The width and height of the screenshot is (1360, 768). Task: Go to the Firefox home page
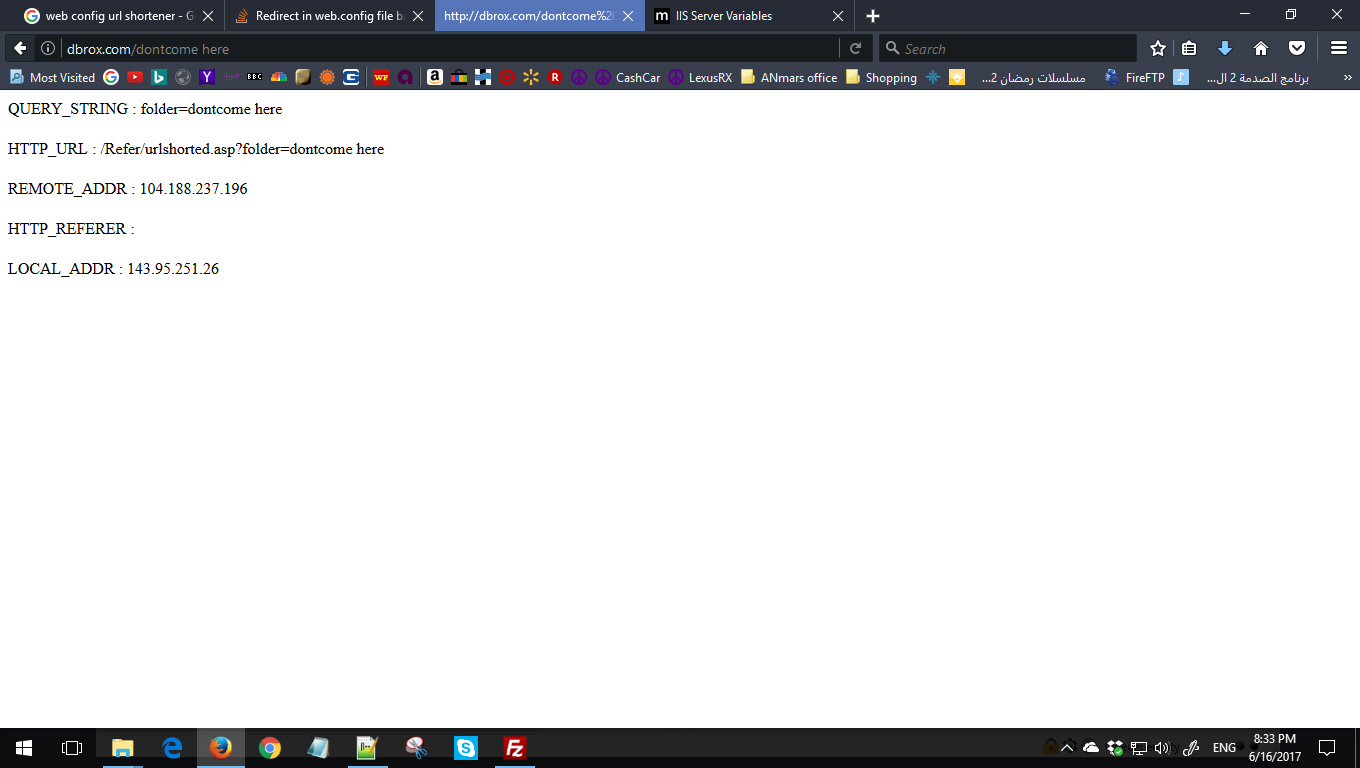point(1261,48)
